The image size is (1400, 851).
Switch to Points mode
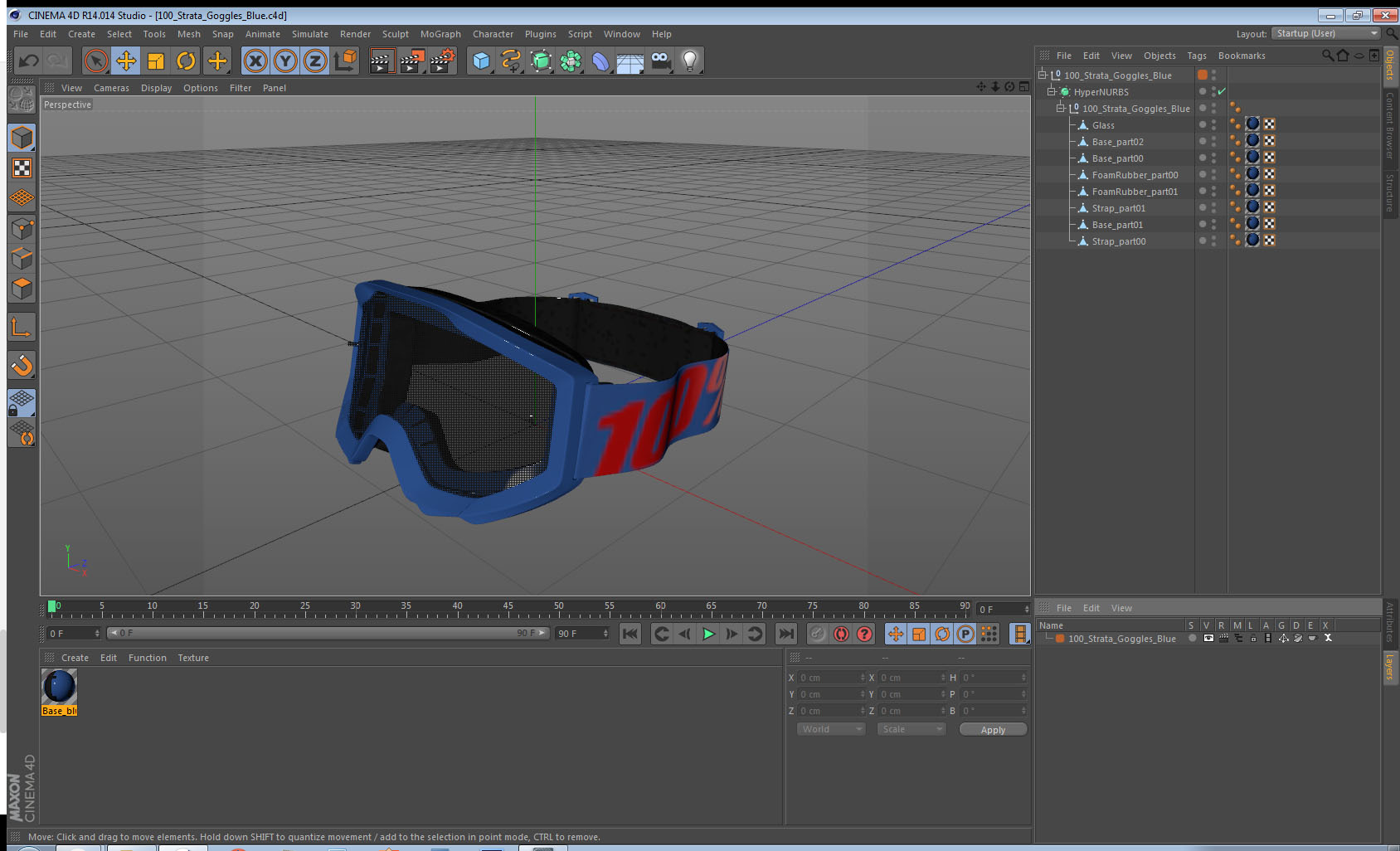[x=22, y=228]
